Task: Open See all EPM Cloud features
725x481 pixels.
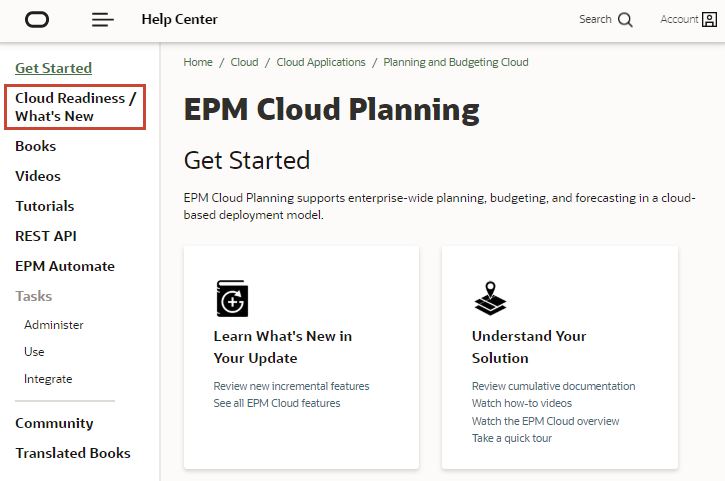Action: 277,403
